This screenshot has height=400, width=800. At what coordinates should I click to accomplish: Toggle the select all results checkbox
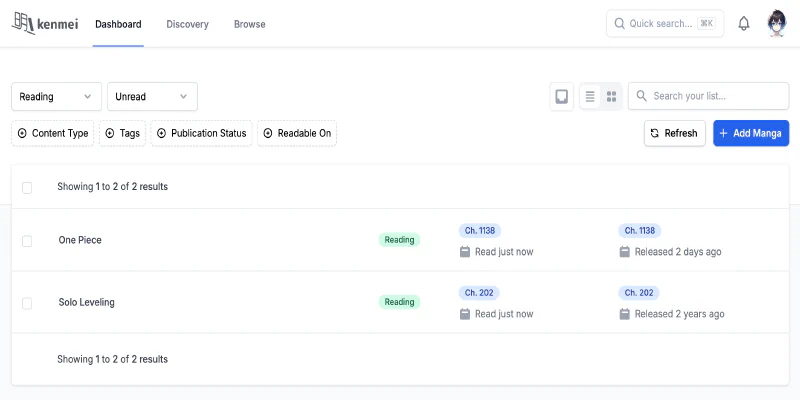tap(27, 187)
